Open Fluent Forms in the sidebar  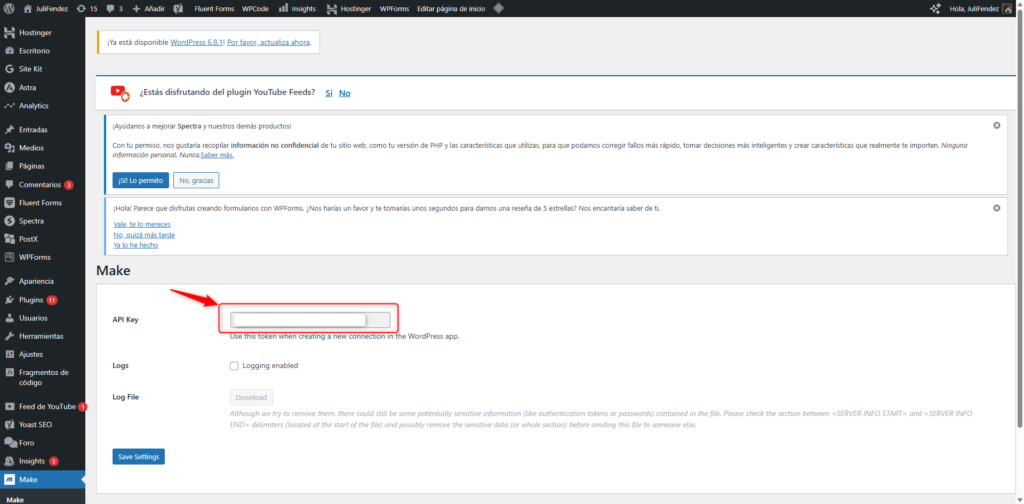click(x=42, y=203)
